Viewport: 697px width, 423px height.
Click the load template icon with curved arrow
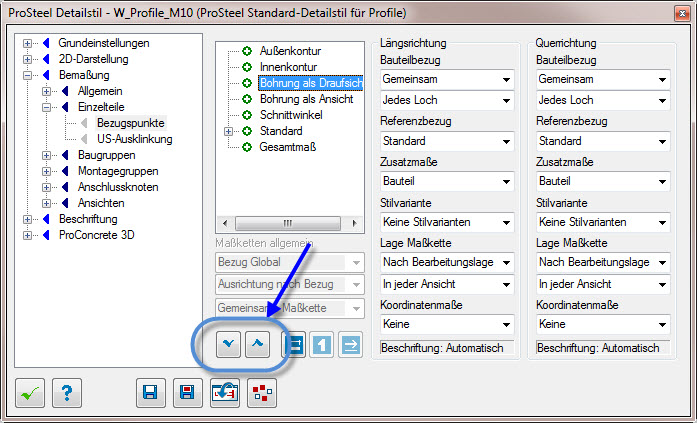225,393
